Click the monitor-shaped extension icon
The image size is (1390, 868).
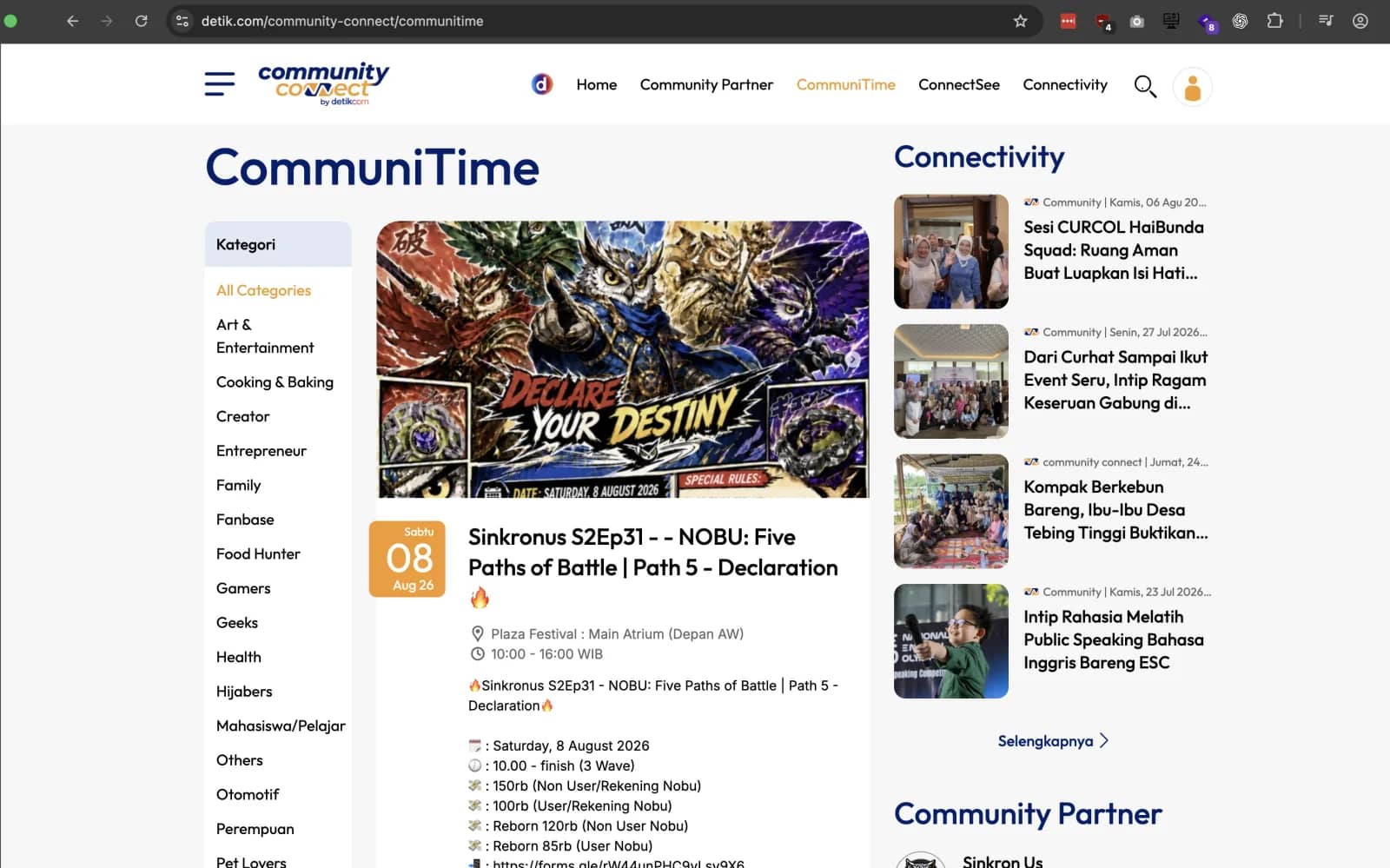click(x=1171, y=21)
